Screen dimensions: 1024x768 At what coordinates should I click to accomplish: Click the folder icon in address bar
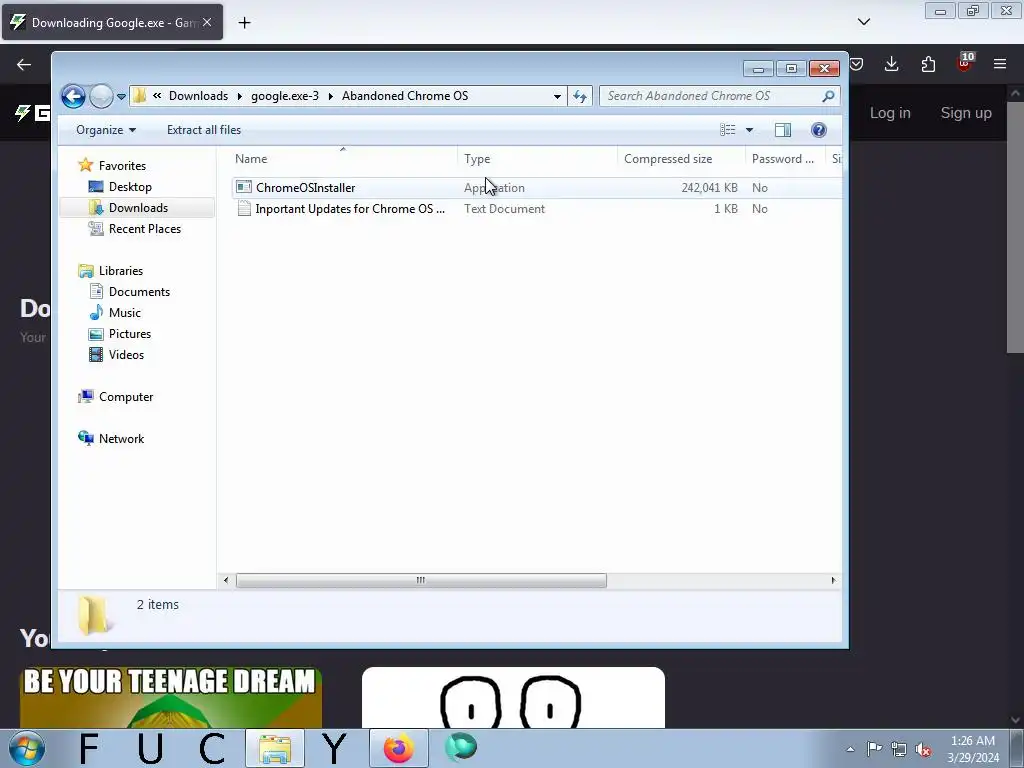pyautogui.click(x=138, y=96)
